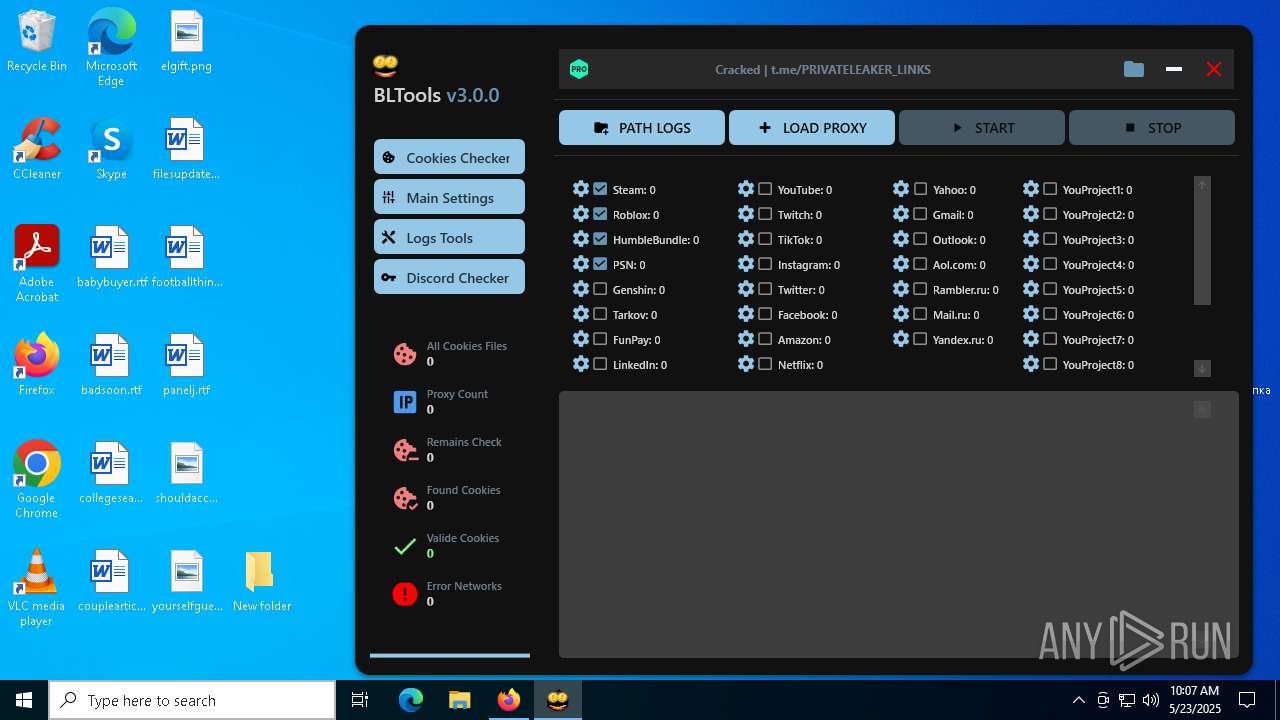The height and width of the screenshot is (720, 1280).
Task: Open settings gear for Gmail
Action: click(901, 214)
